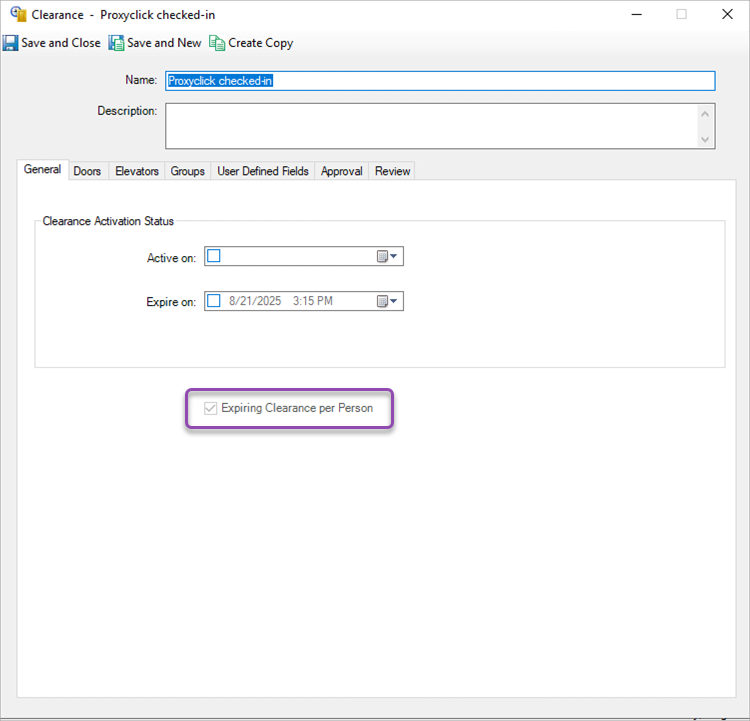Image resolution: width=750 pixels, height=721 pixels.
Task: Go to the Approval tab
Action: (341, 171)
